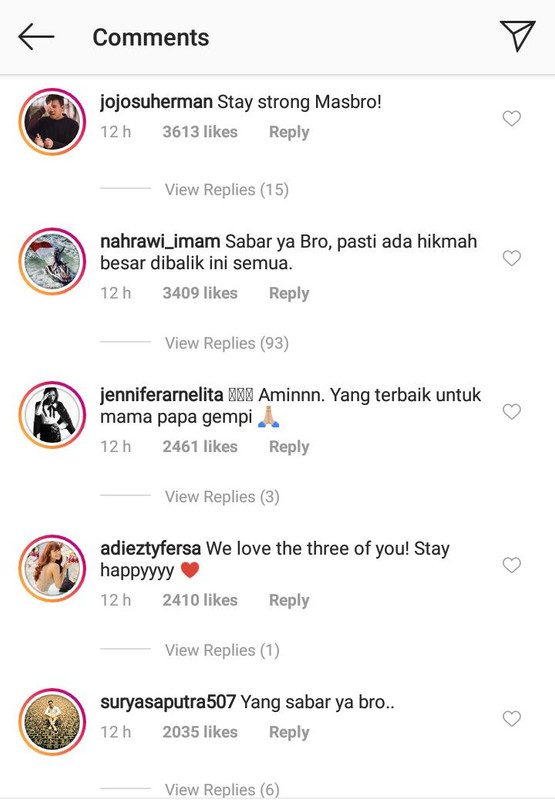The width and height of the screenshot is (555, 800).
Task: Reply to nahrawi_imam's comment
Action: tap(289, 293)
